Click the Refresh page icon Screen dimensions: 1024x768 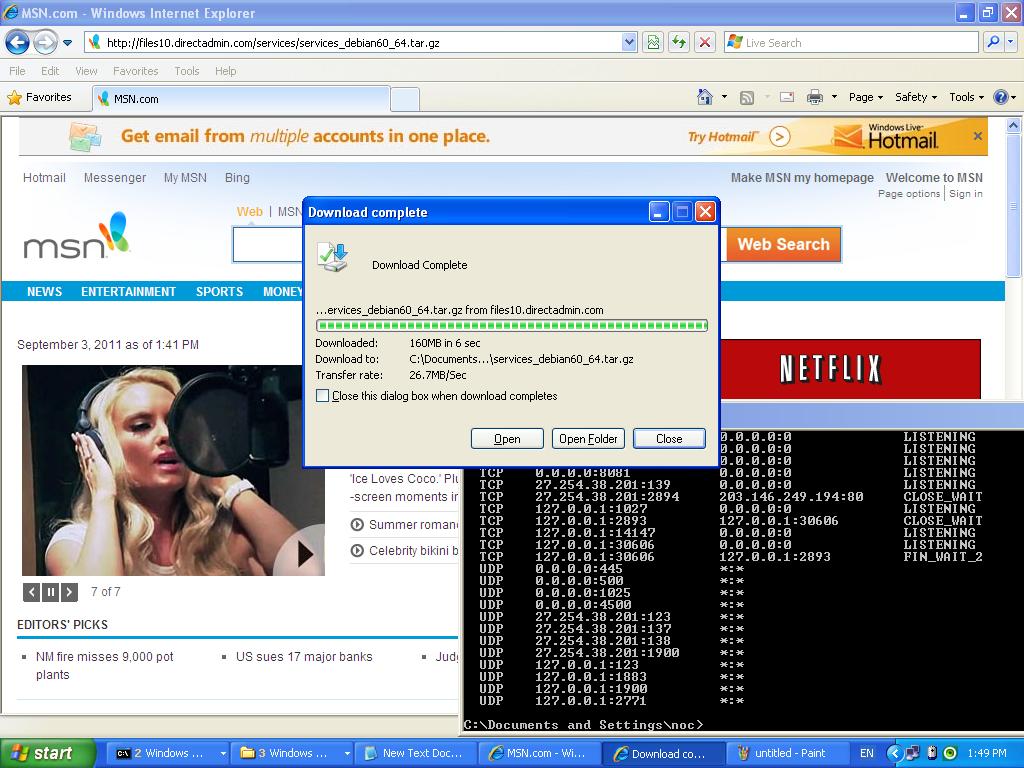click(679, 42)
